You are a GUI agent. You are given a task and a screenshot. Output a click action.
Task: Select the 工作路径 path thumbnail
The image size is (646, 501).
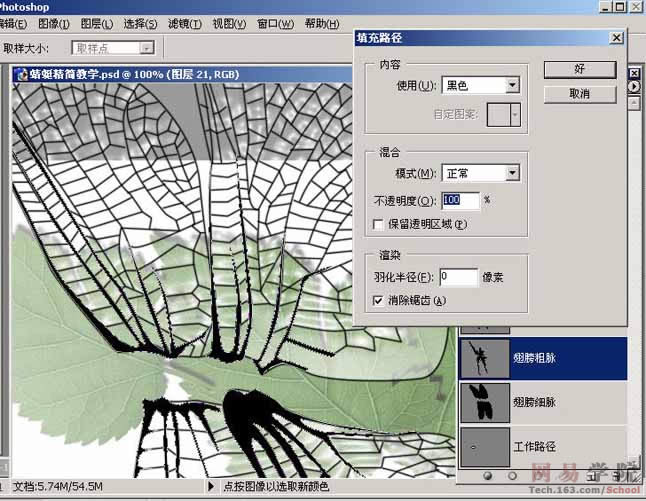(485, 447)
